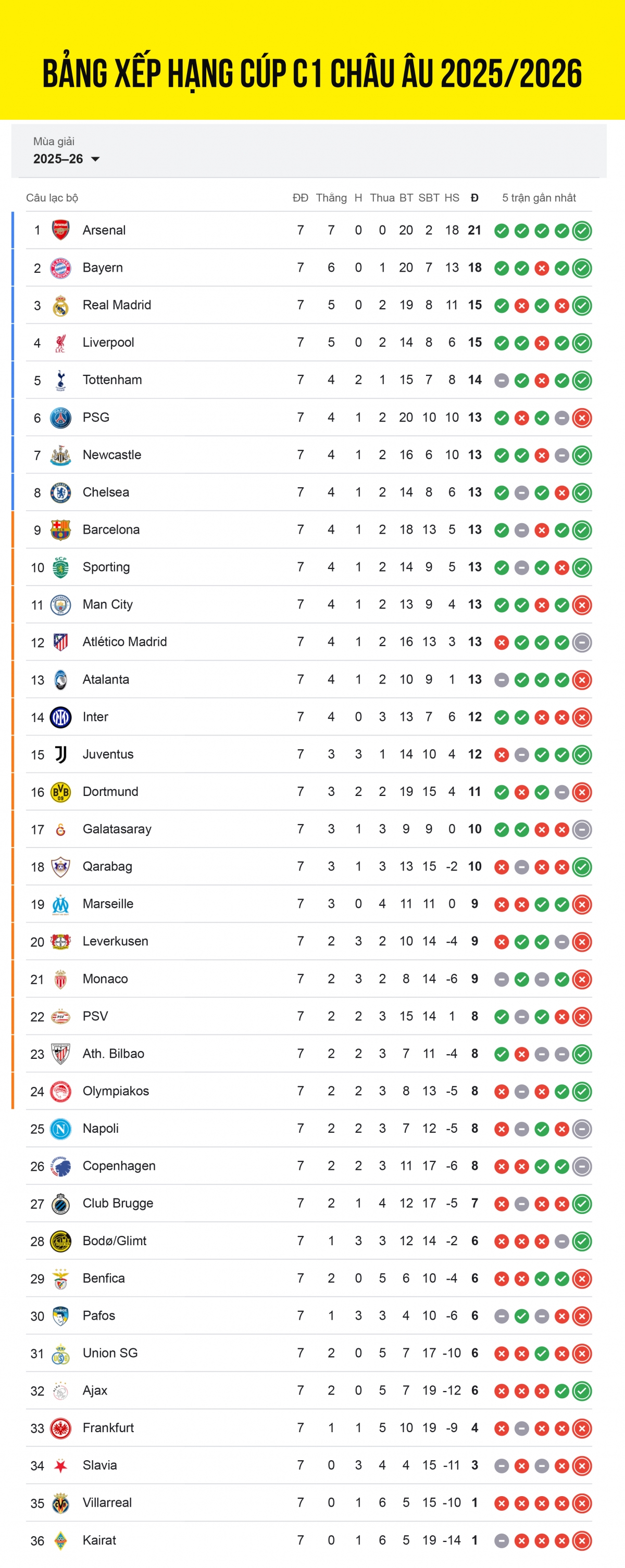Click the Real Madrid crest
The height and width of the screenshot is (1568, 625).
click(60, 306)
